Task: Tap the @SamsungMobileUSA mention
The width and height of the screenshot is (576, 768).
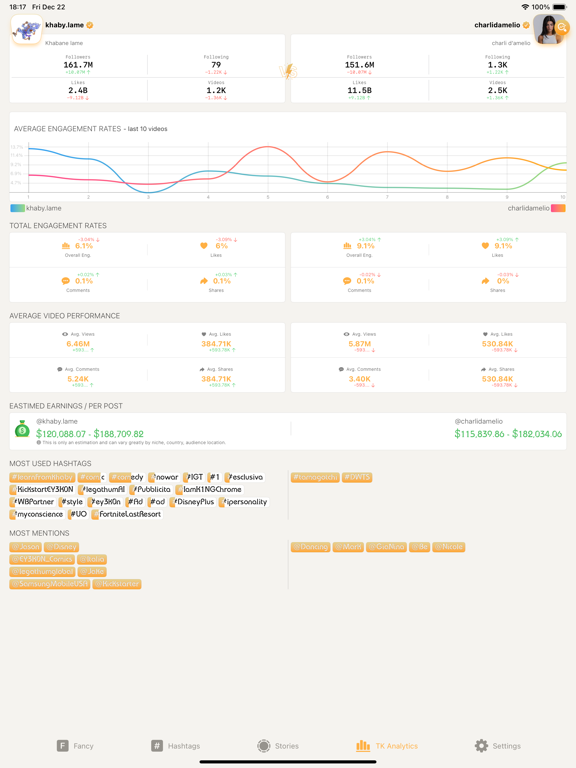Action: point(49,583)
